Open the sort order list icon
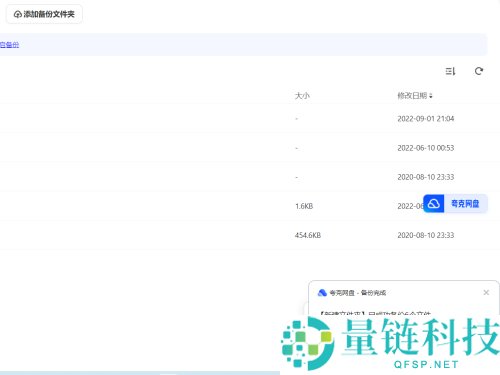The height and width of the screenshot is (375, 500). coord(450,71)
